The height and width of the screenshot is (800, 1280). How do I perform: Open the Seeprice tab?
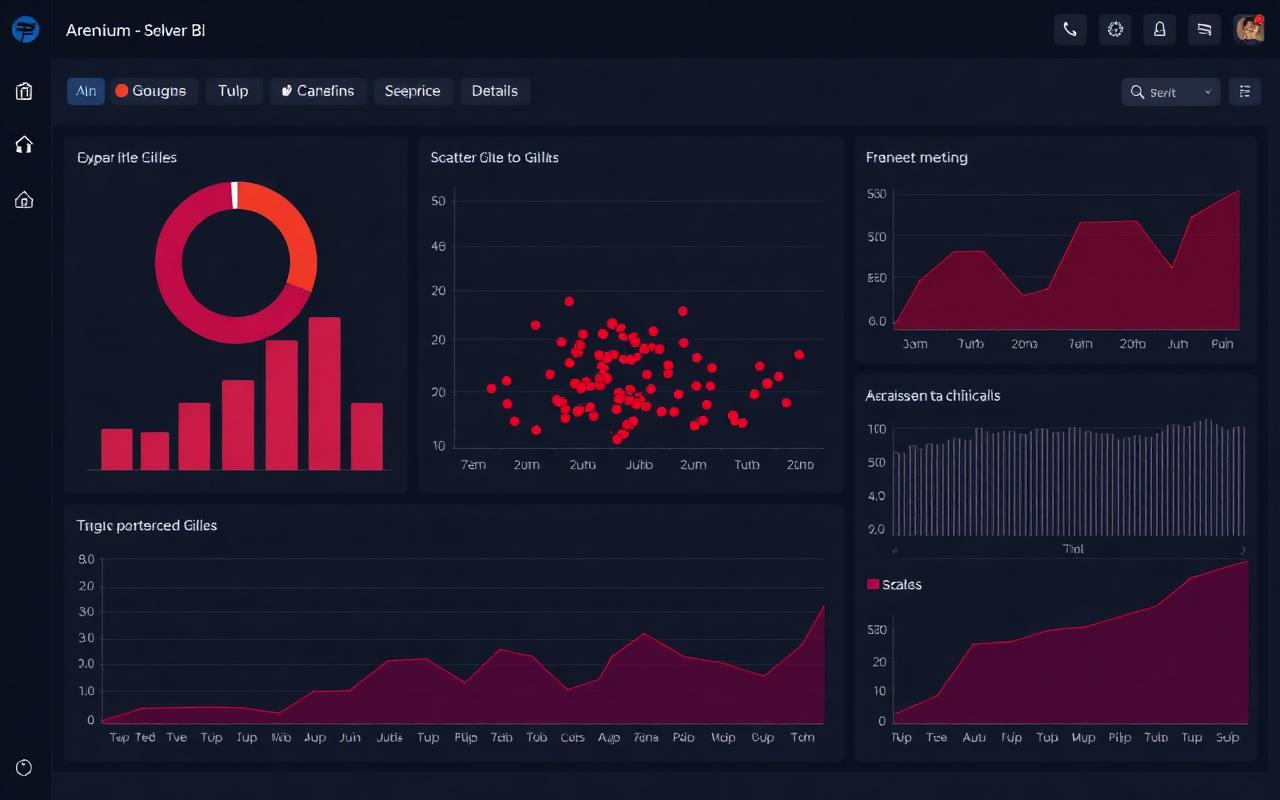[413, 91]
